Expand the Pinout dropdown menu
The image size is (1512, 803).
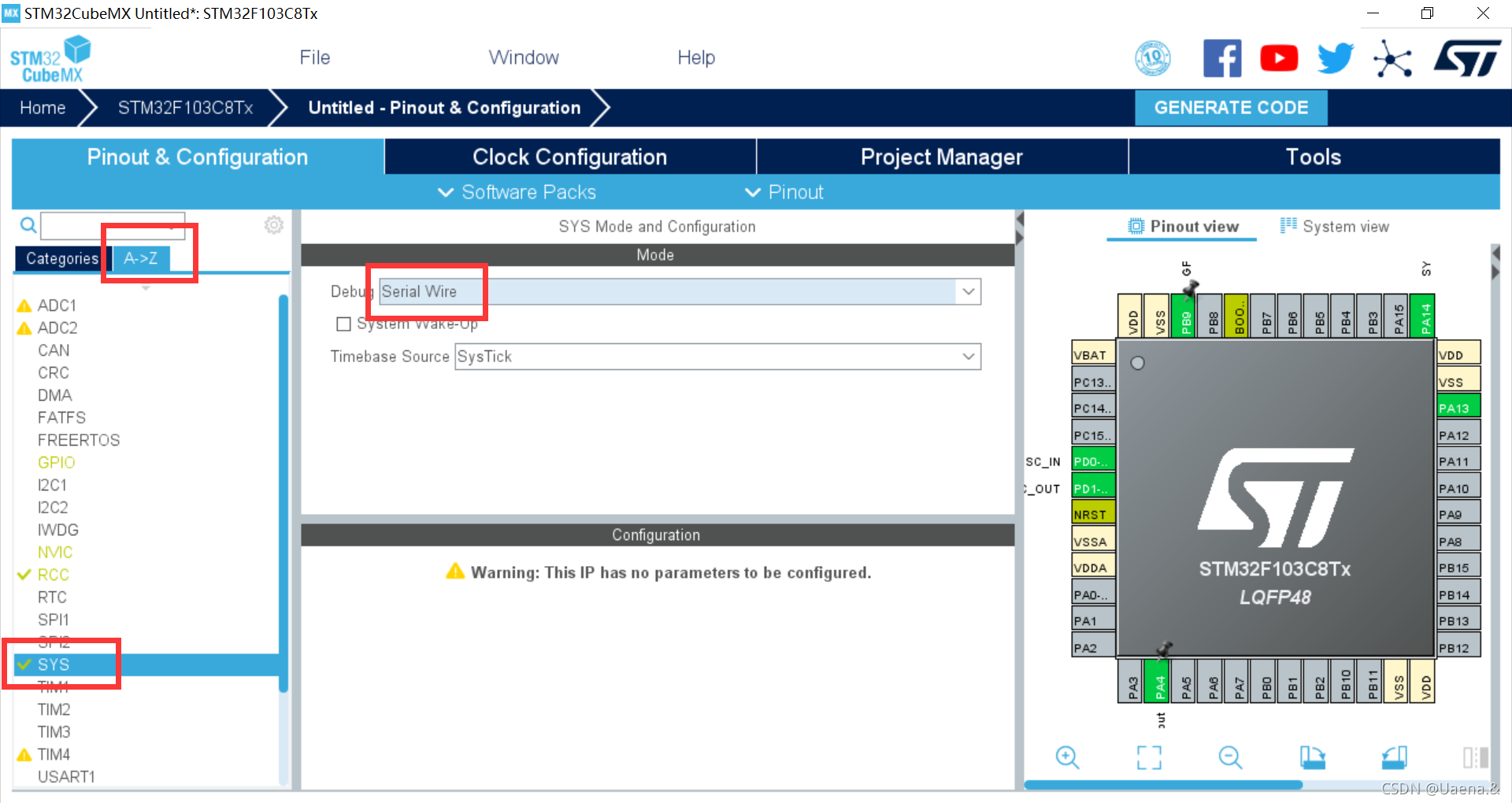coord(784,192)
